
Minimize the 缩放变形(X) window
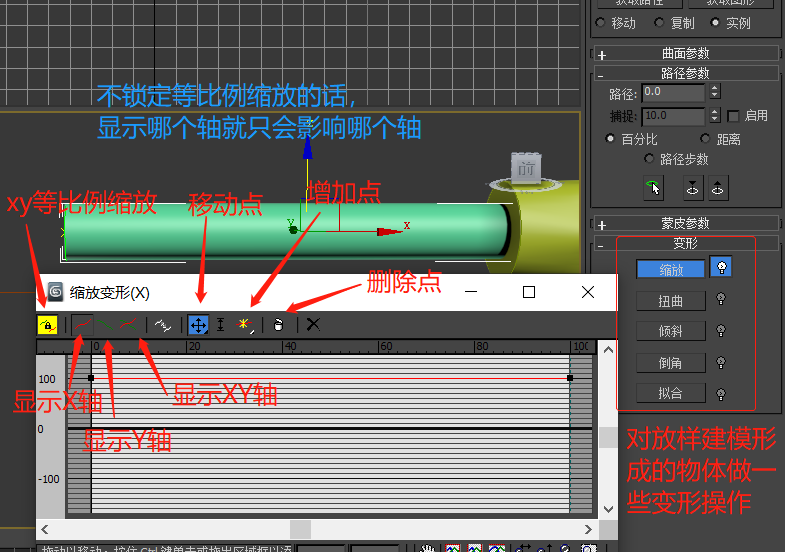(x=471, y=292)
